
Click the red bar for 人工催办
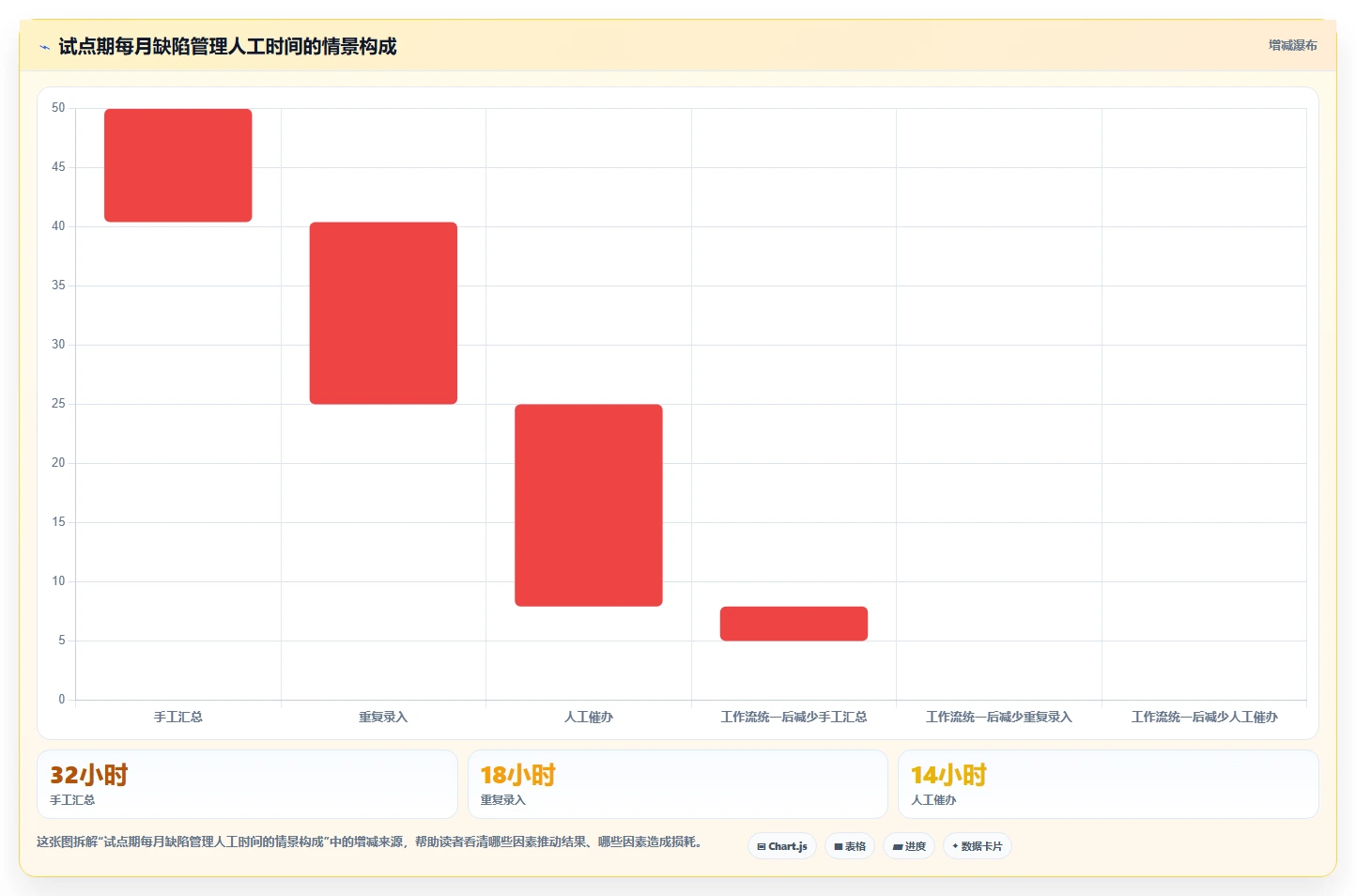pyautogui.click(x=589, y=505)
